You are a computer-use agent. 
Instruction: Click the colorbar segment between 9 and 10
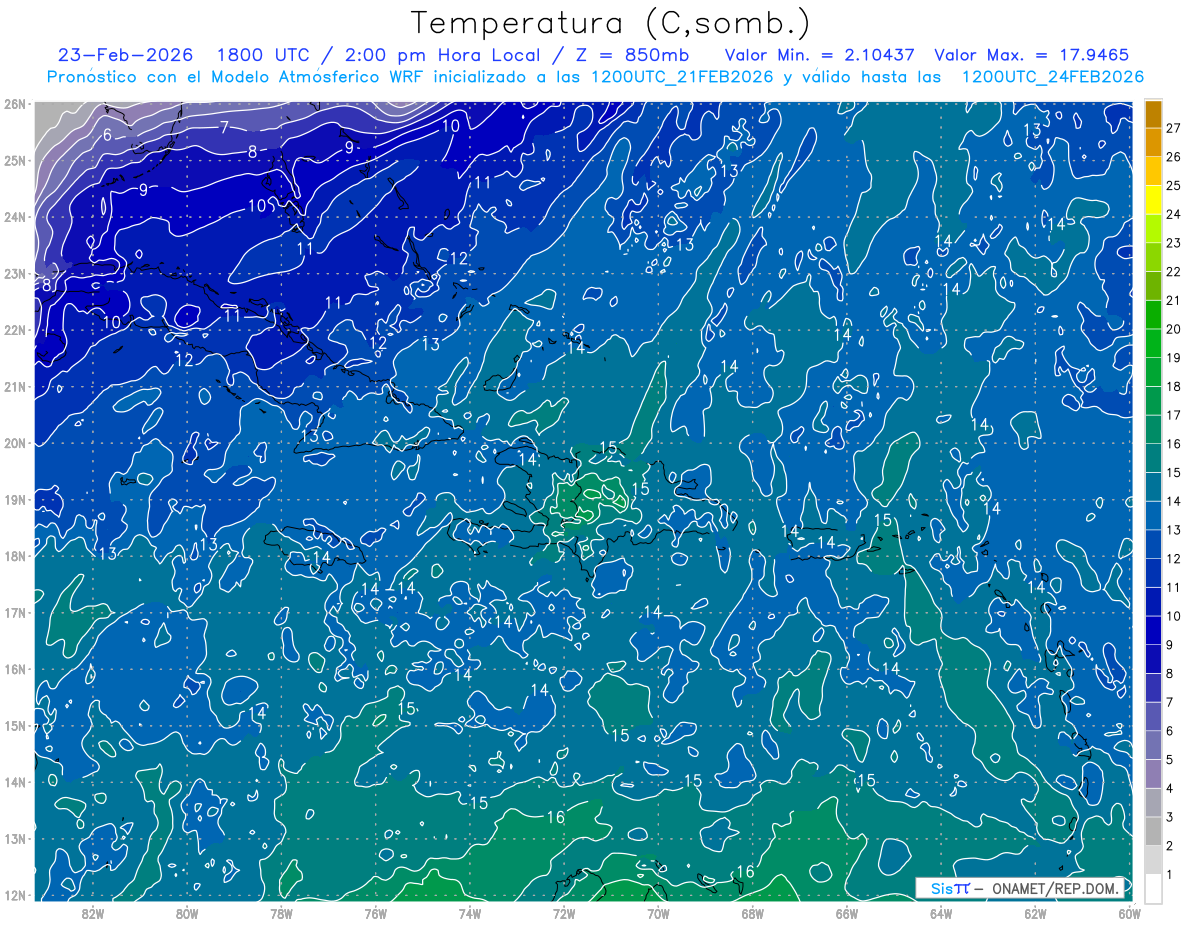tap(1154, 630)
